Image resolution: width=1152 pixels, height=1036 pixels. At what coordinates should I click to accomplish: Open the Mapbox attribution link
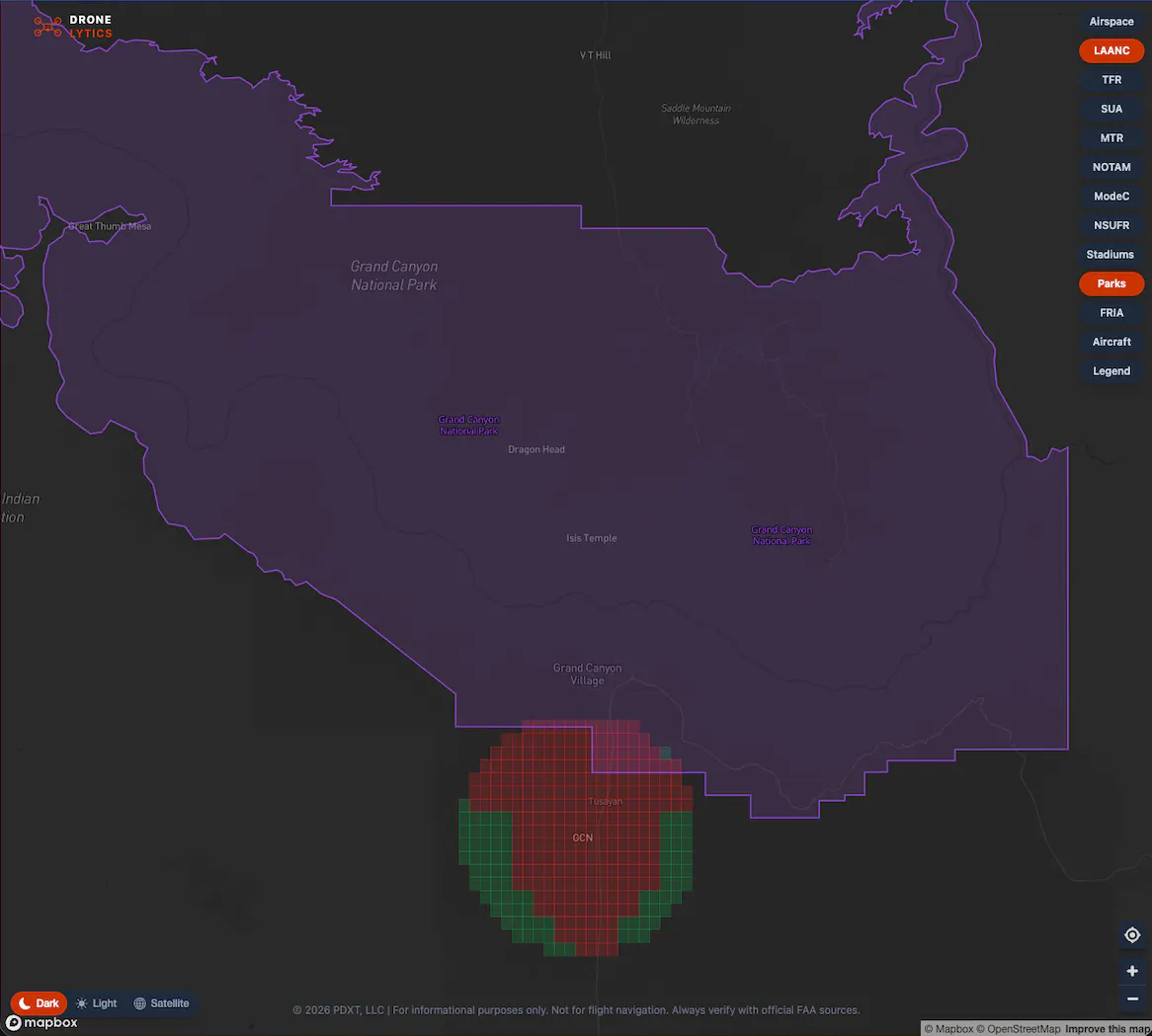[948, 1029]
